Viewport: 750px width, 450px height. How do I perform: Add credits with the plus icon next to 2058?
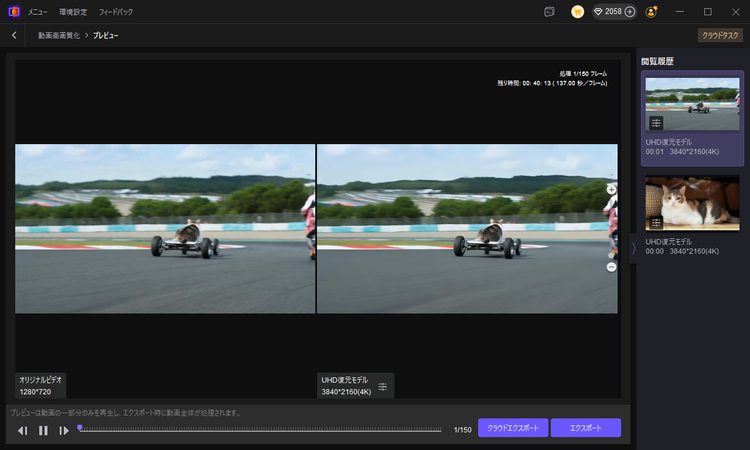[x=630, y=12]
